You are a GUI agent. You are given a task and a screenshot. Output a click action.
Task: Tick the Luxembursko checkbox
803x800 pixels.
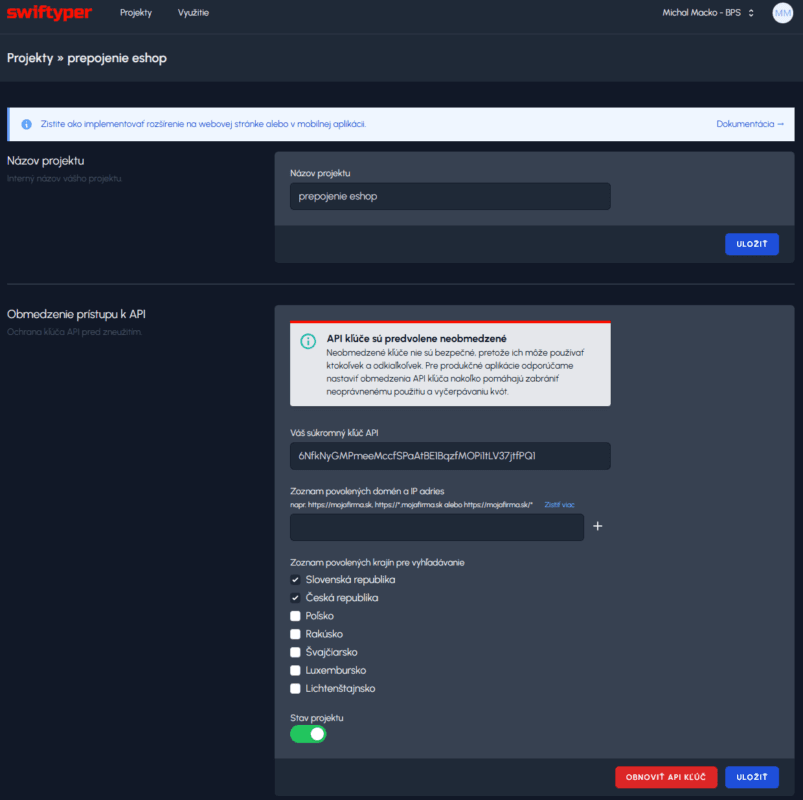(295, 670)
